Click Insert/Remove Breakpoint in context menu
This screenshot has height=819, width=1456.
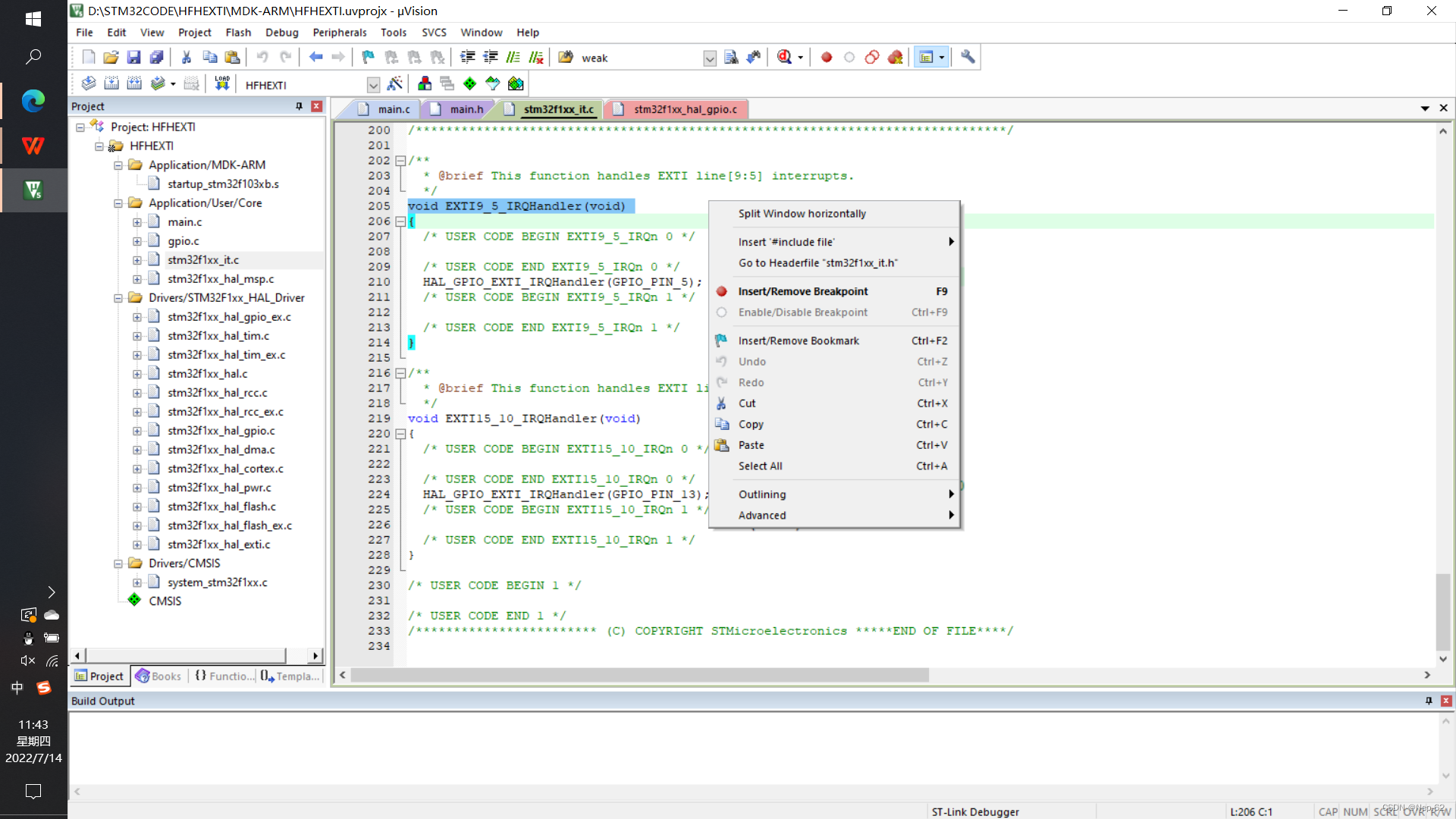pyautogui.click(x=802, y=291)
